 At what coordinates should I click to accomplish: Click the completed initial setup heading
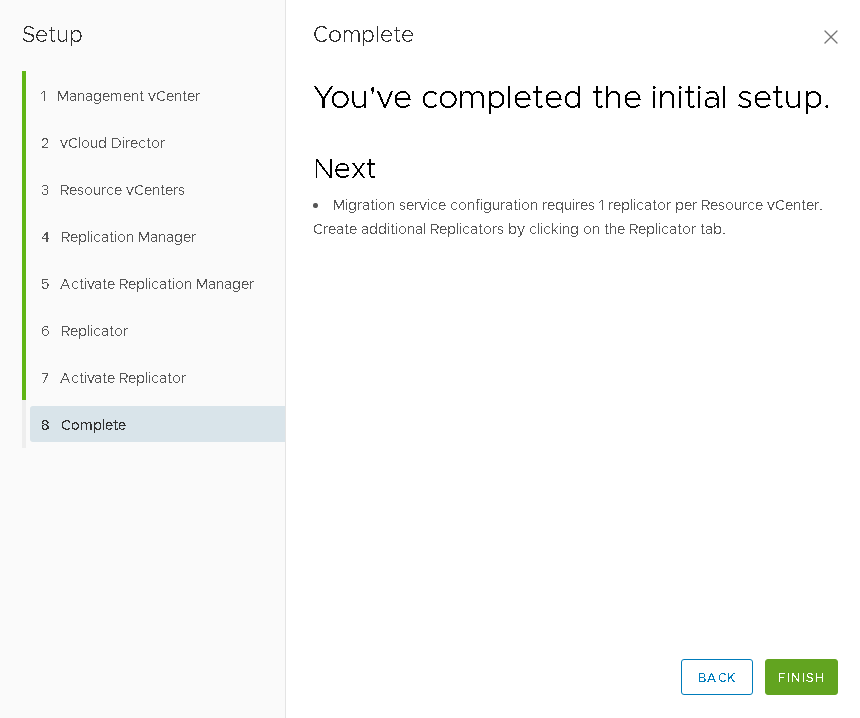coord(571,98)
